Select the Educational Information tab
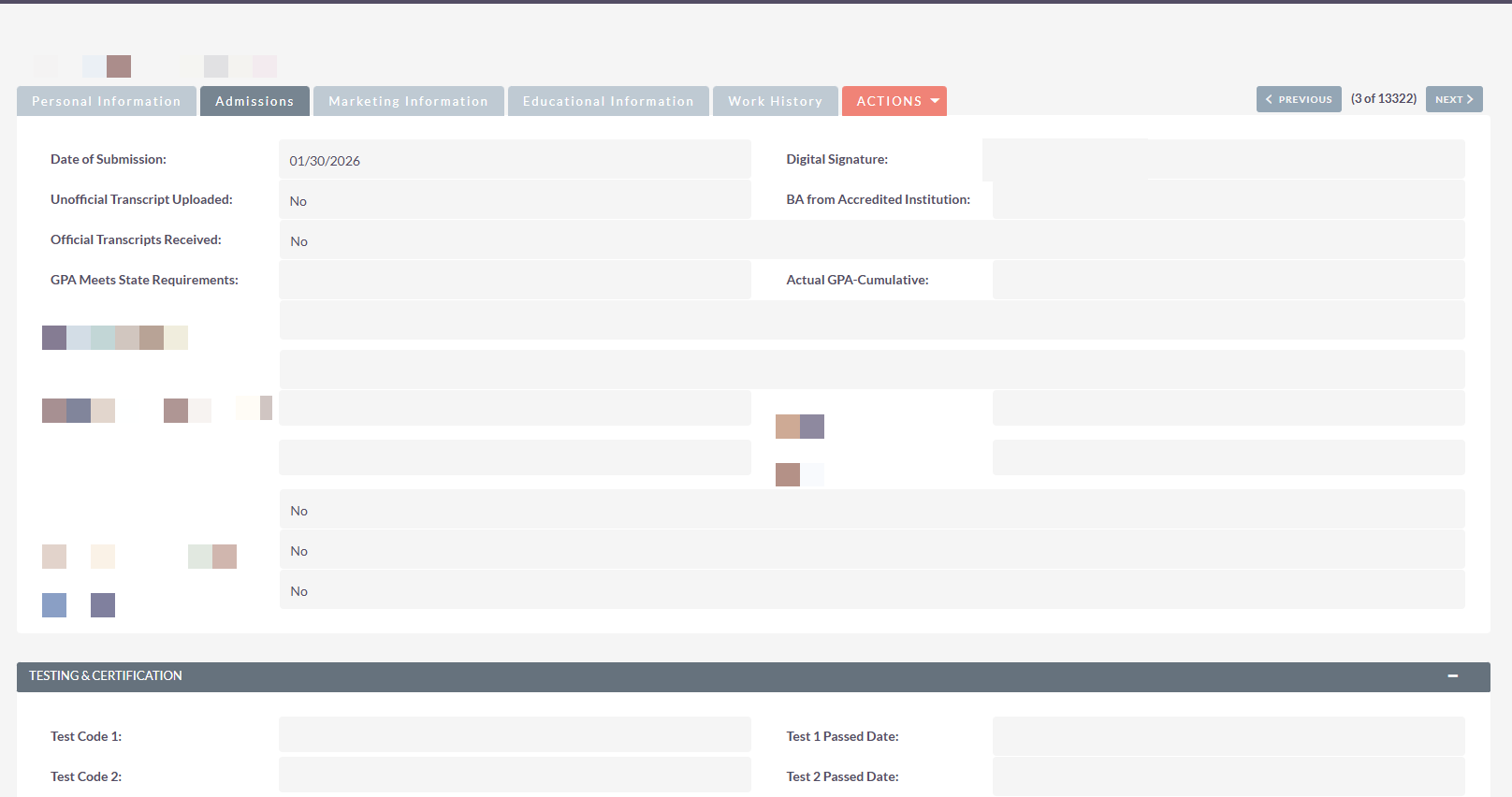 [x=608, y=101]
